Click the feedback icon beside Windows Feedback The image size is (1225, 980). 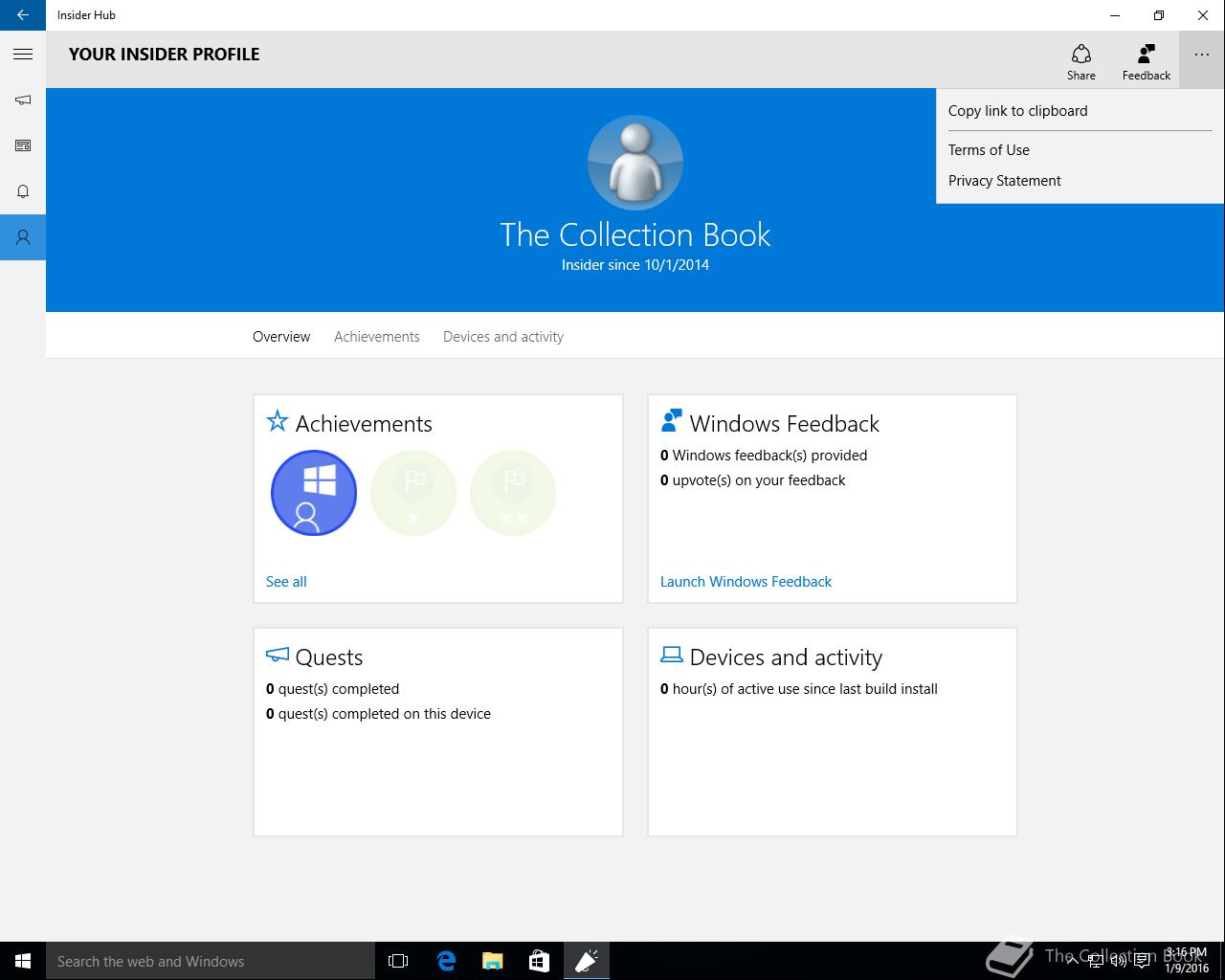[672, 421]
